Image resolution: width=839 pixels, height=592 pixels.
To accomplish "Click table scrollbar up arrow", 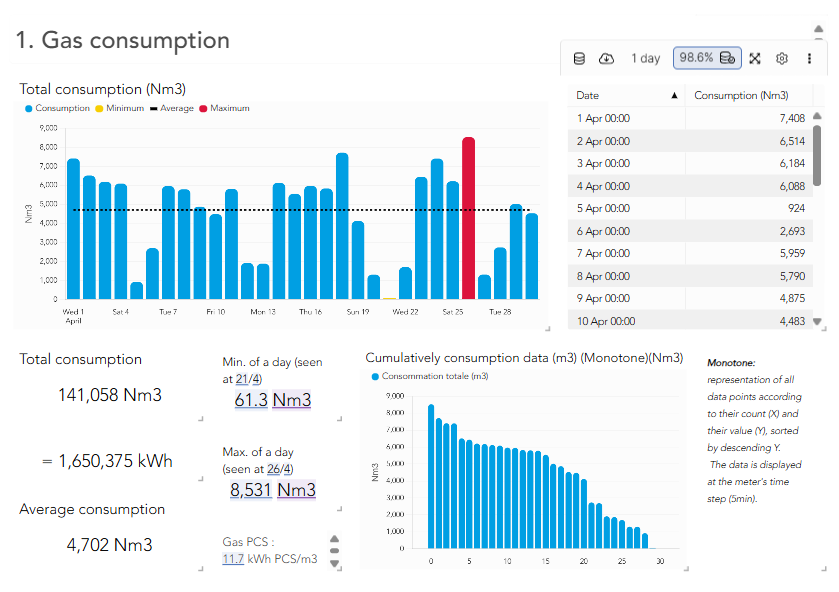I will (817, 116).
